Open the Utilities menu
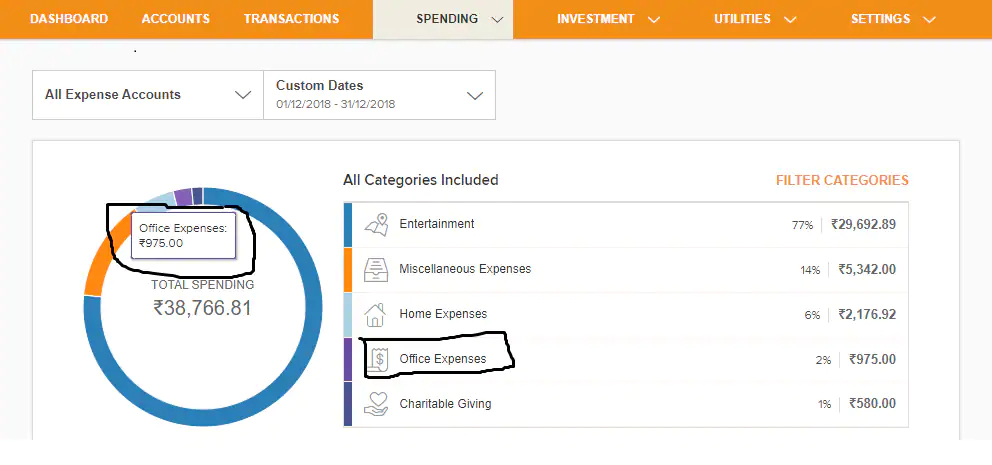This screenshot has height=465, width=992. [755, 19]
